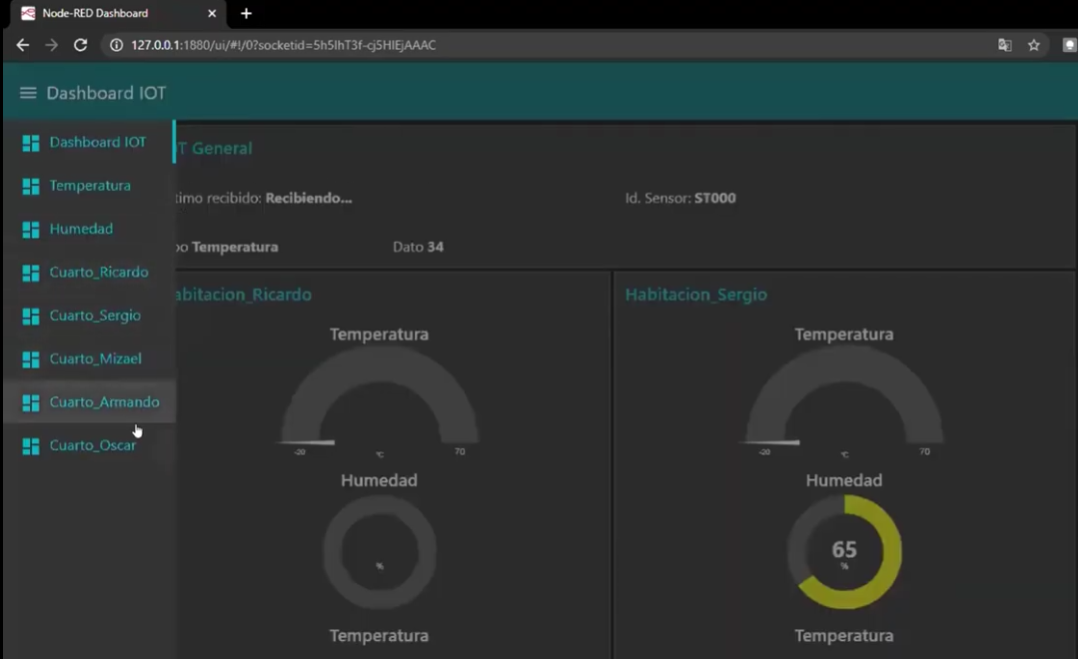Bookmark this page with the star icon

[1033, 45]
